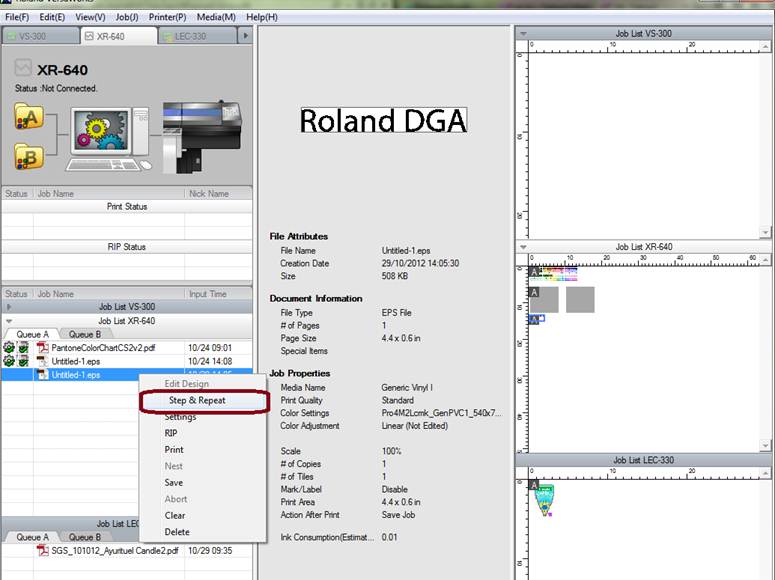Click the arrow to show more printer tabs
The height and width of the screenshot is (580, 775).
[x=245, y=36]
